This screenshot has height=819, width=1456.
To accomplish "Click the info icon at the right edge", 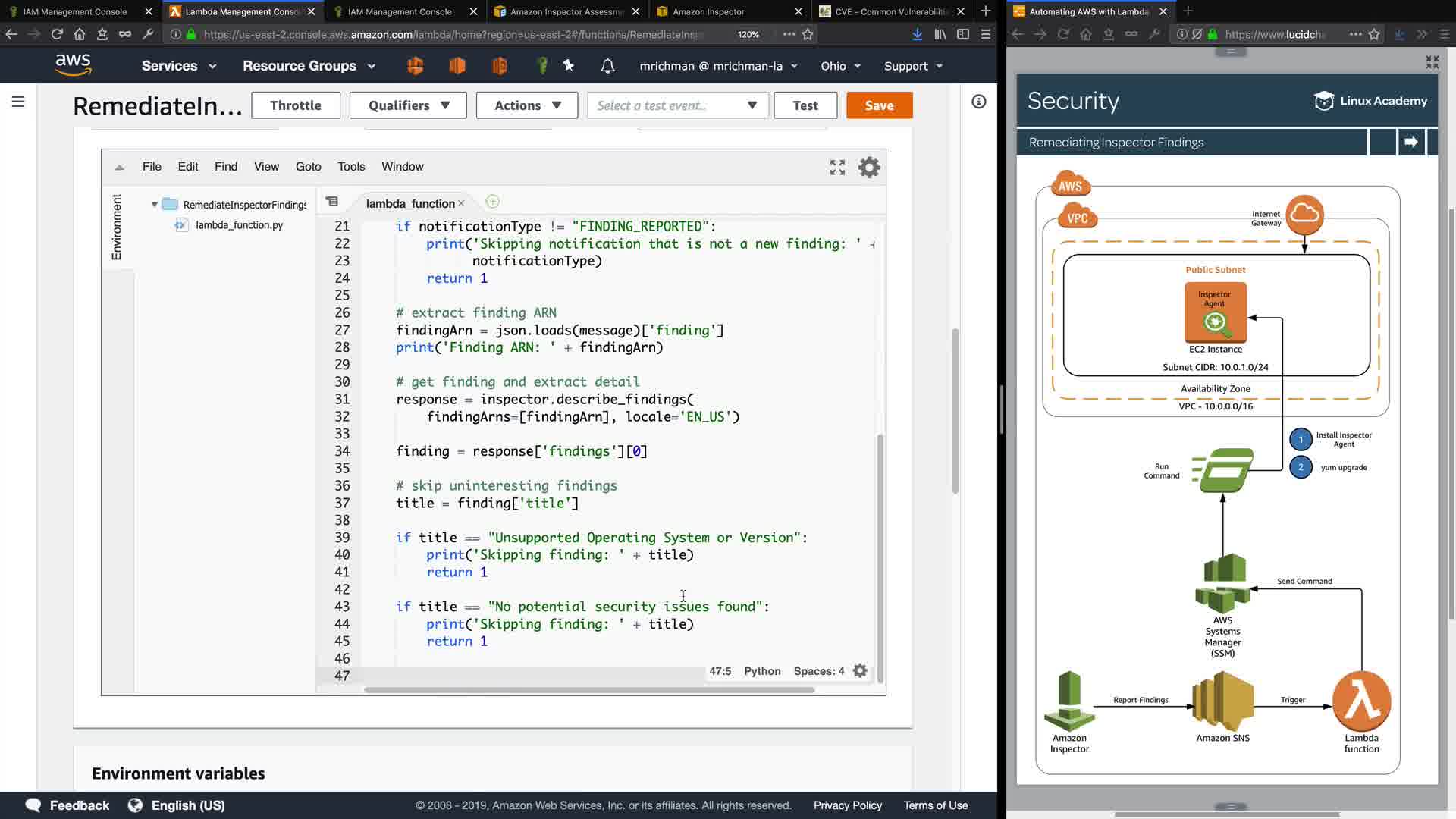I will (x=979, y=102).
